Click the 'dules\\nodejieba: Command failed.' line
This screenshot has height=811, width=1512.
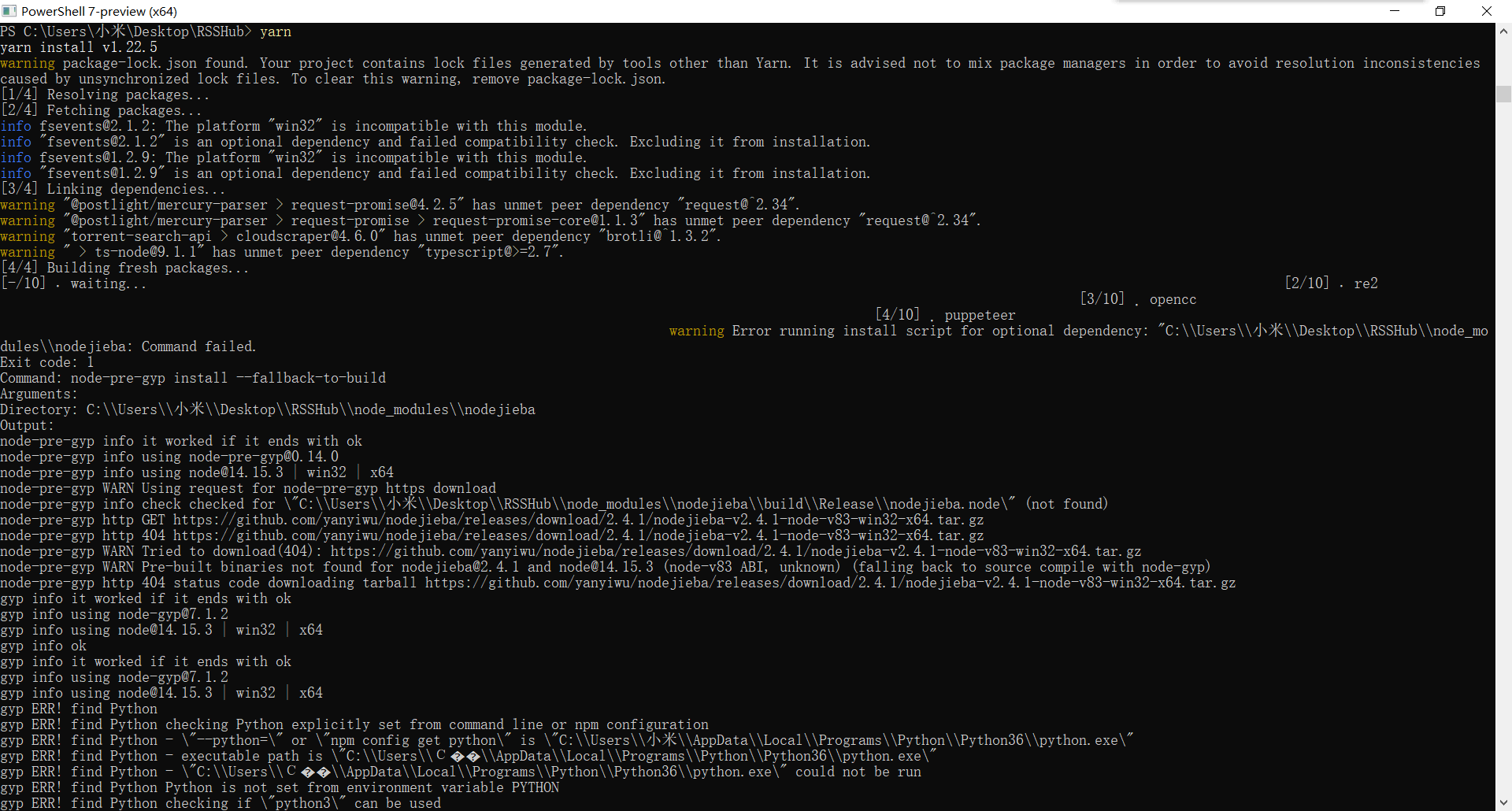128,346
